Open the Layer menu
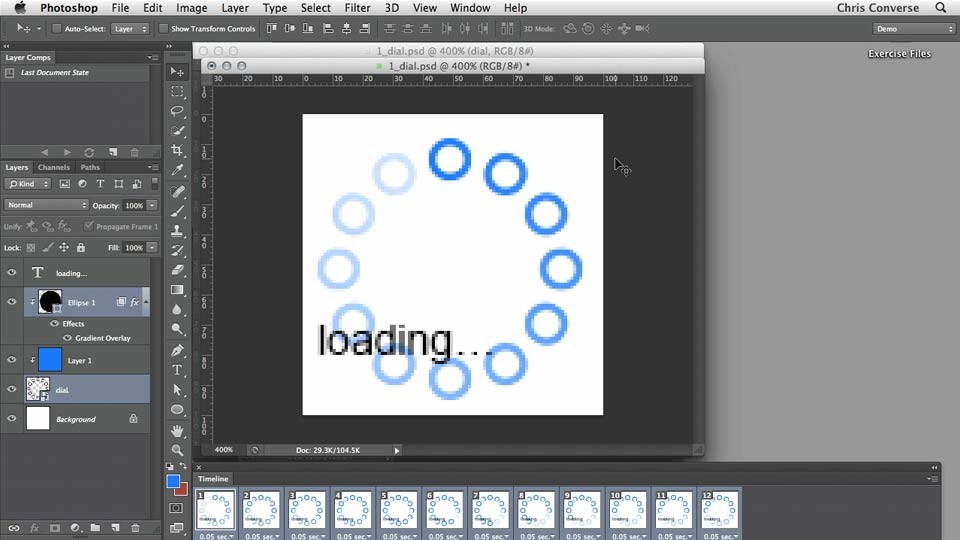Screen dimensions: 960x540 [235, 8]
